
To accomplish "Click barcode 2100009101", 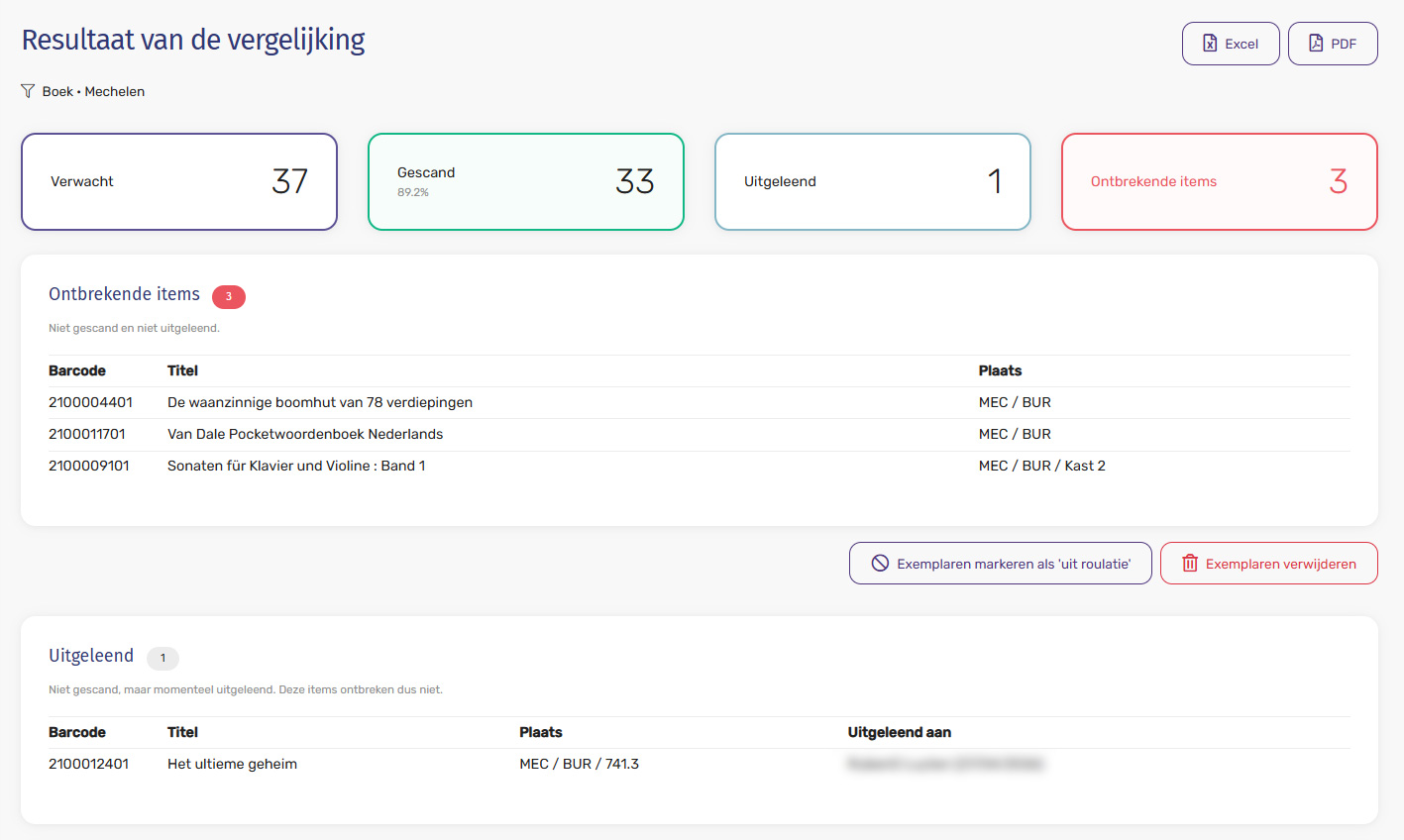I will (89, 466).
